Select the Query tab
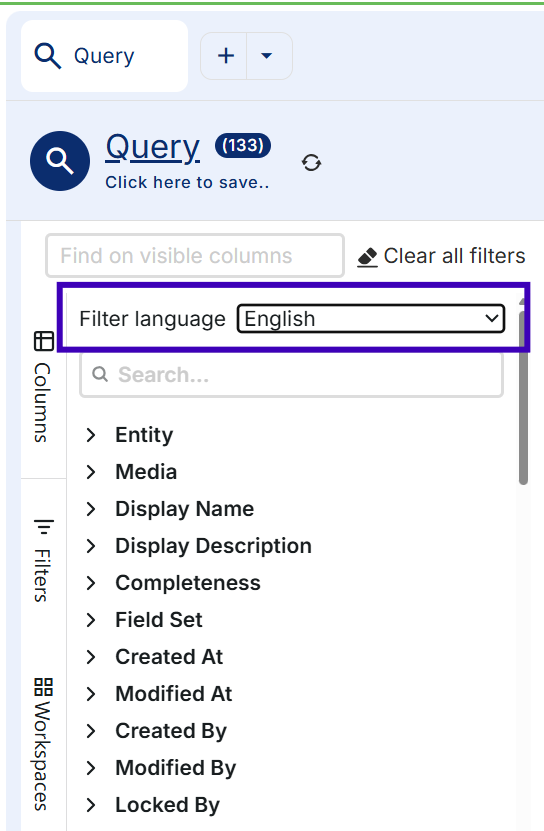544x831 pixels. (x=104, y=56)
